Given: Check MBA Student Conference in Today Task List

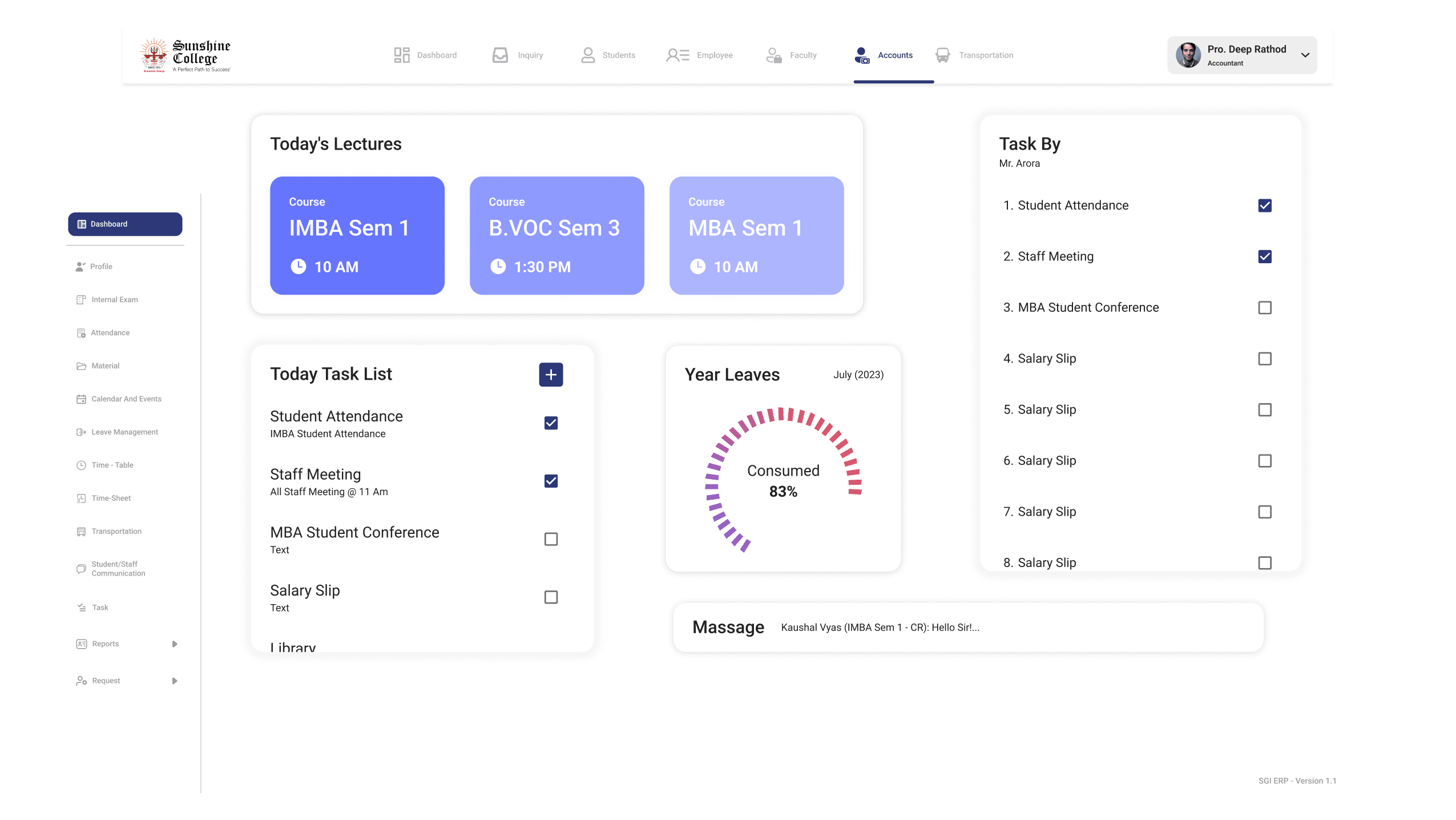Looking at the screenshot, I should pyautogui.click(x=551, y=539).
